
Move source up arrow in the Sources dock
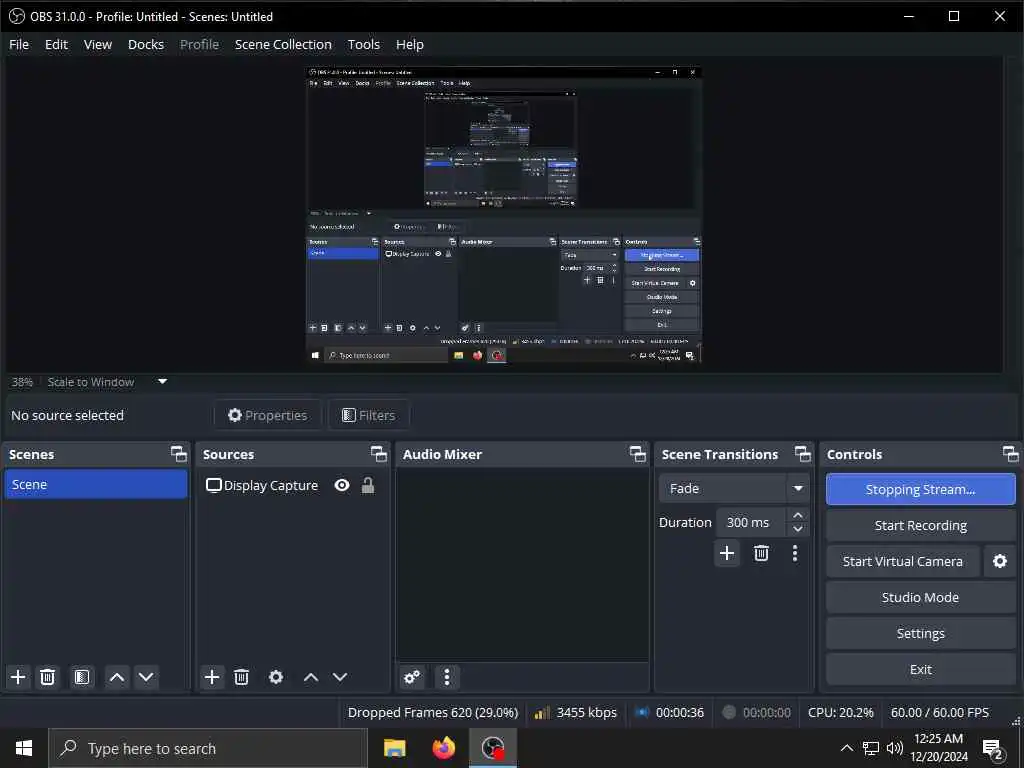(311, 677)
